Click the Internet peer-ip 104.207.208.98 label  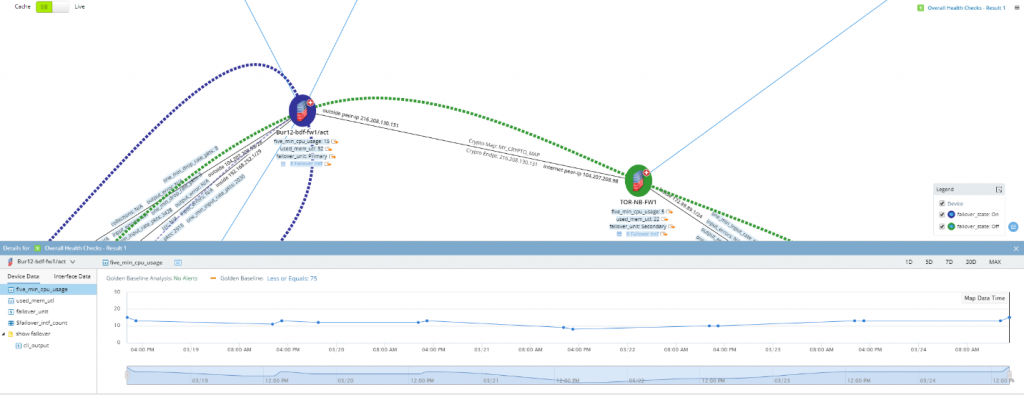[580, 173]
